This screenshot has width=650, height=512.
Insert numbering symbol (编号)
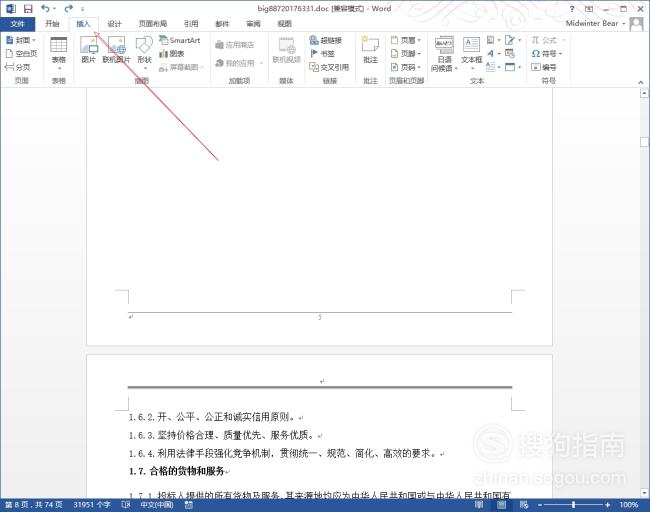pos(544,67)
